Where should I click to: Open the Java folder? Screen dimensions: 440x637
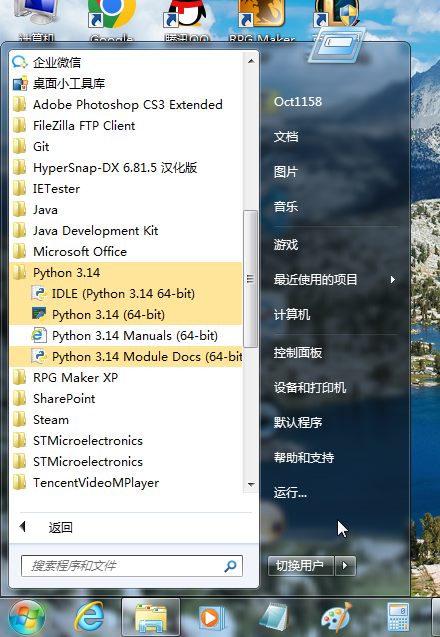click(126, 210)
